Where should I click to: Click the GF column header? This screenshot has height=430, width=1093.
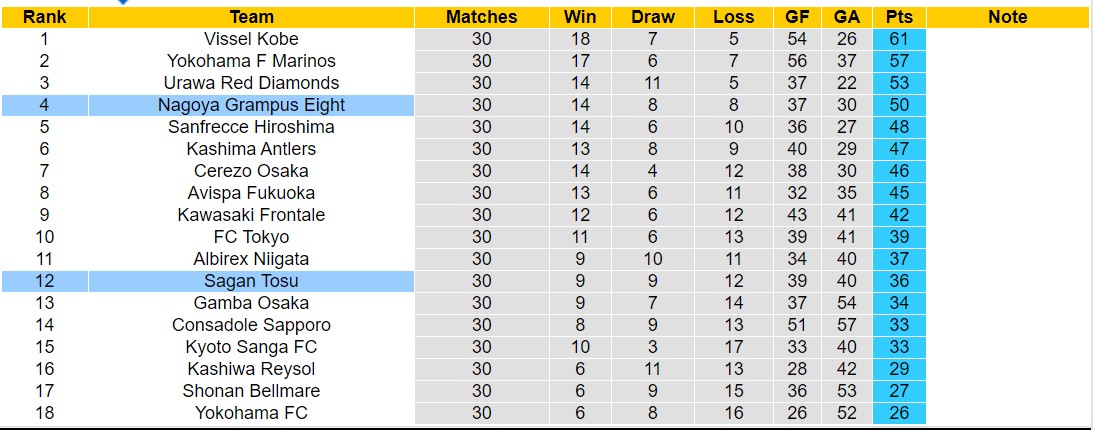(x=797, y=17)
